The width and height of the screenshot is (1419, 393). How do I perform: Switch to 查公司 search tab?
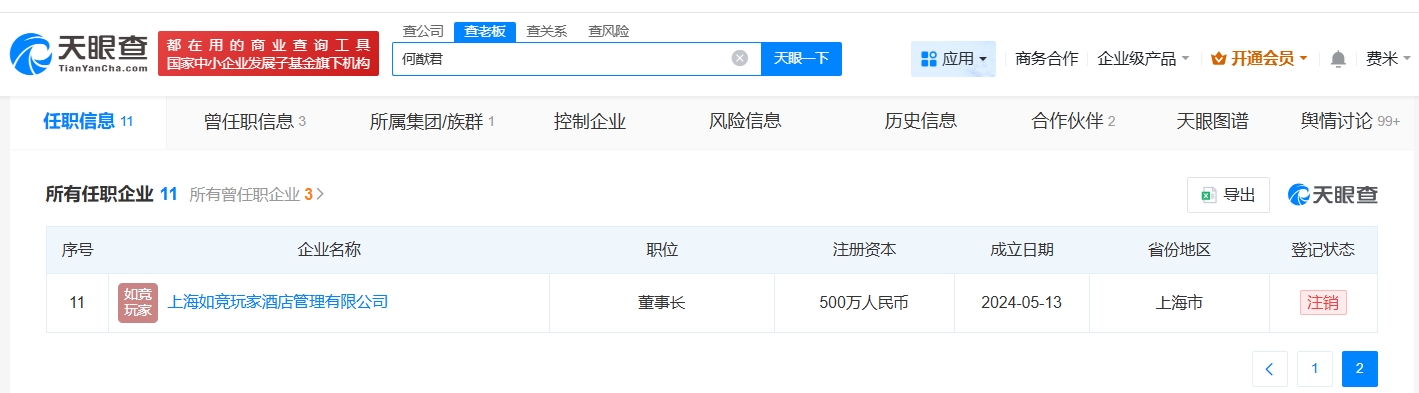tap(423, 31)
